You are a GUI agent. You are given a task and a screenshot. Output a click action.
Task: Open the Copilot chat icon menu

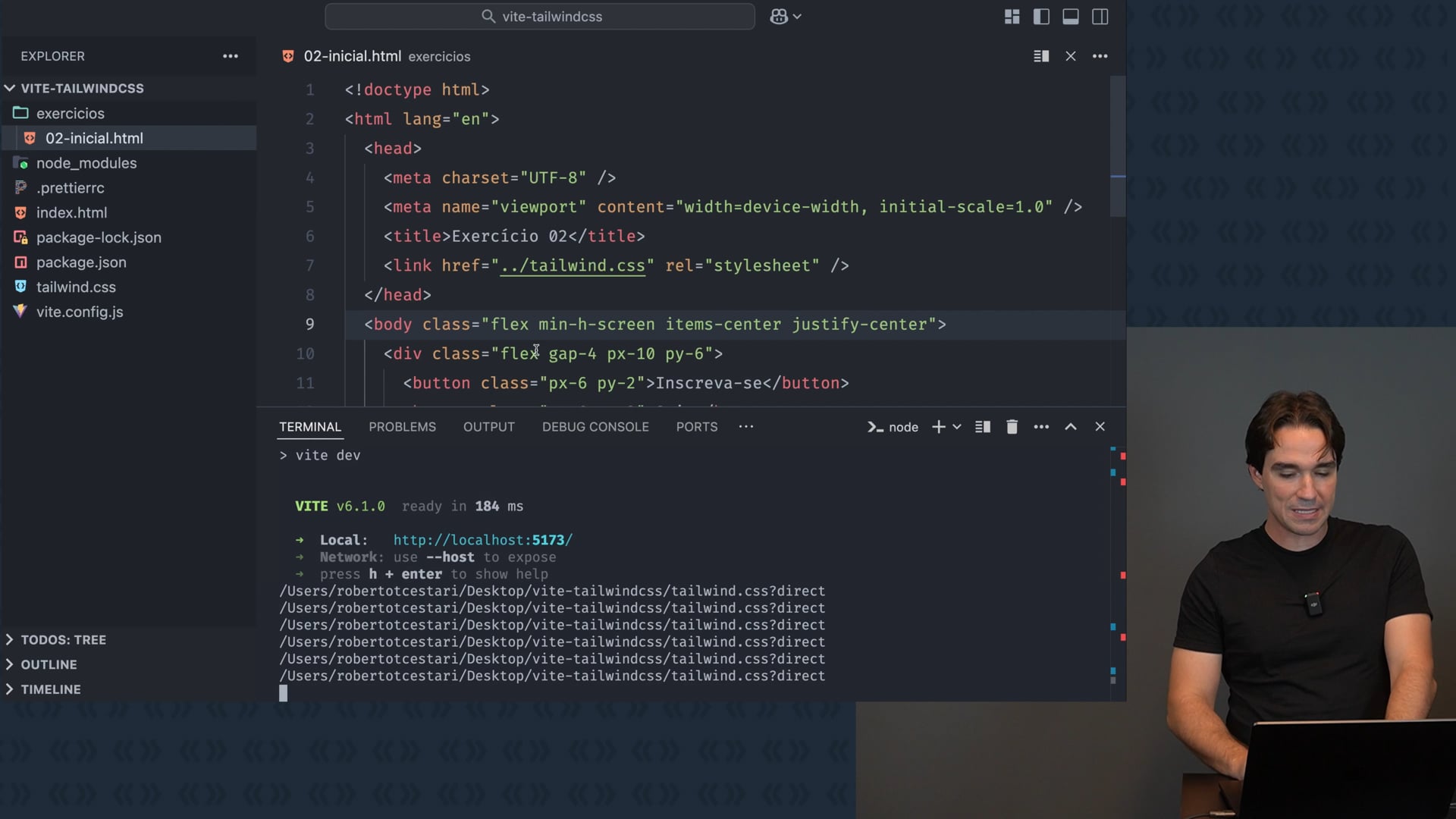(x=786, y=17)
